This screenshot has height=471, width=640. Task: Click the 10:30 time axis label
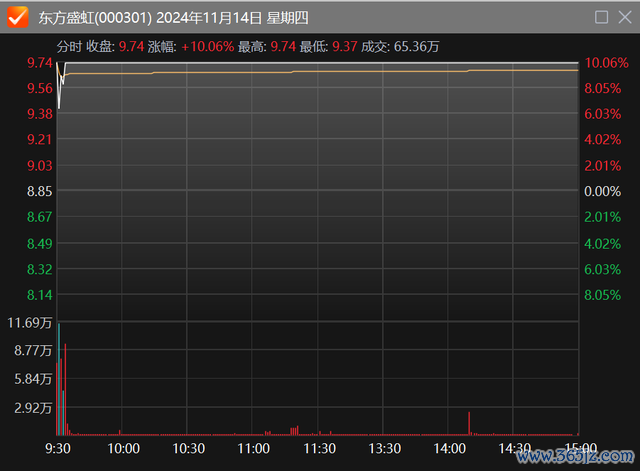(x=189, y=449)
